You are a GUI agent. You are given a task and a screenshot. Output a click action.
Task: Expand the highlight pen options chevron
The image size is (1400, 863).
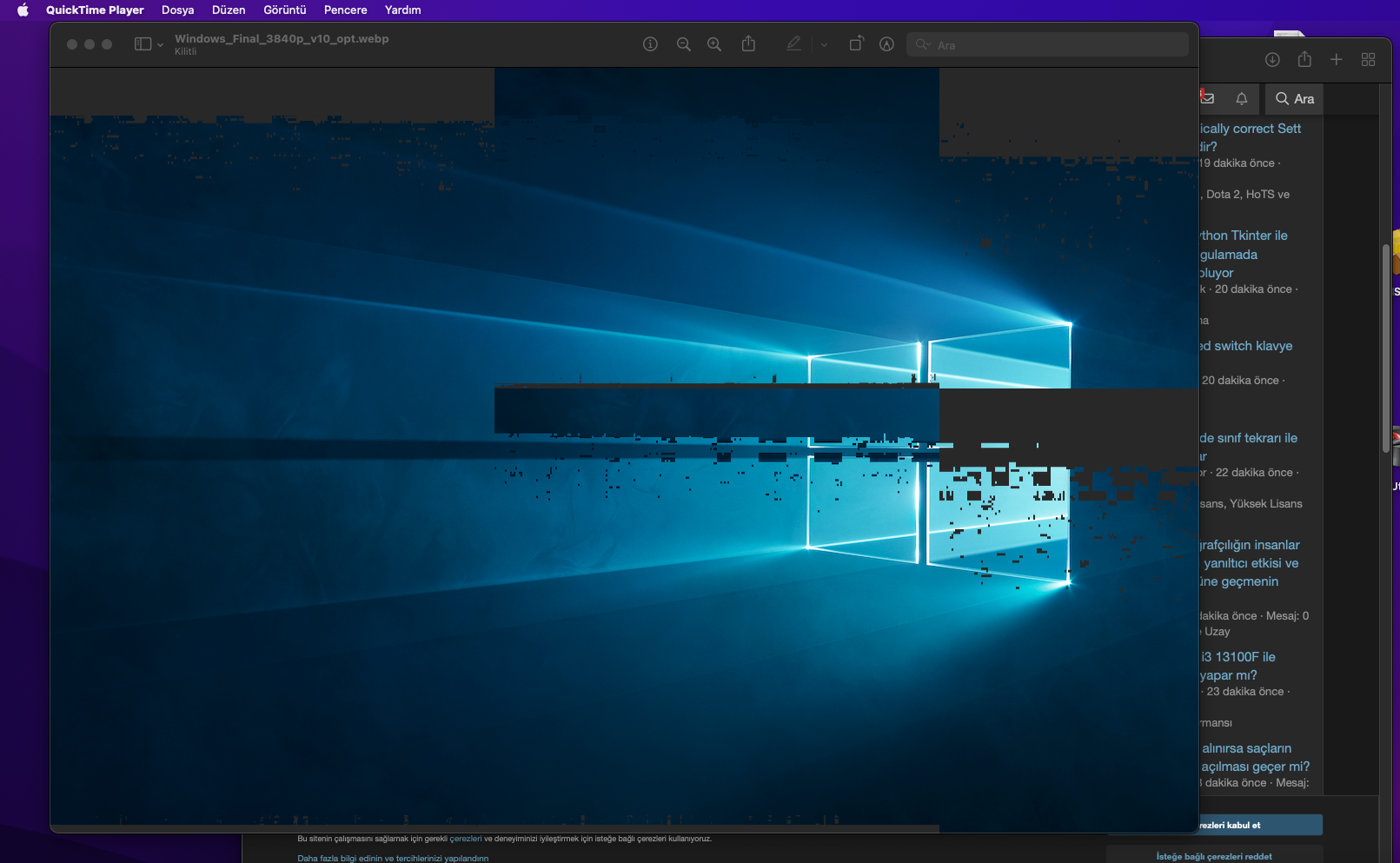(x=824, y=44)
